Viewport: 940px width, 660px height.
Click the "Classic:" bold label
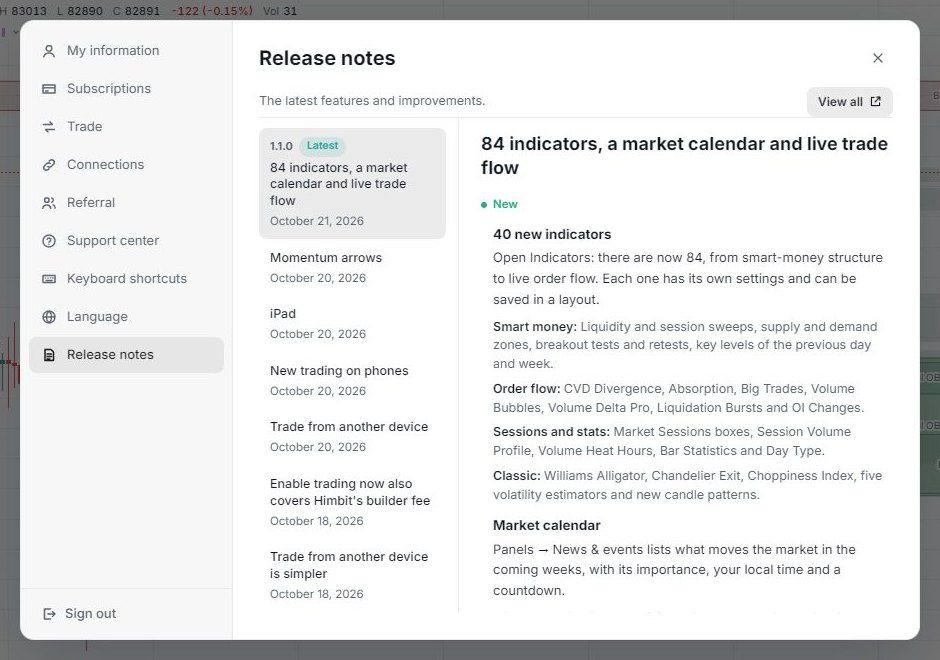point(517,476)
